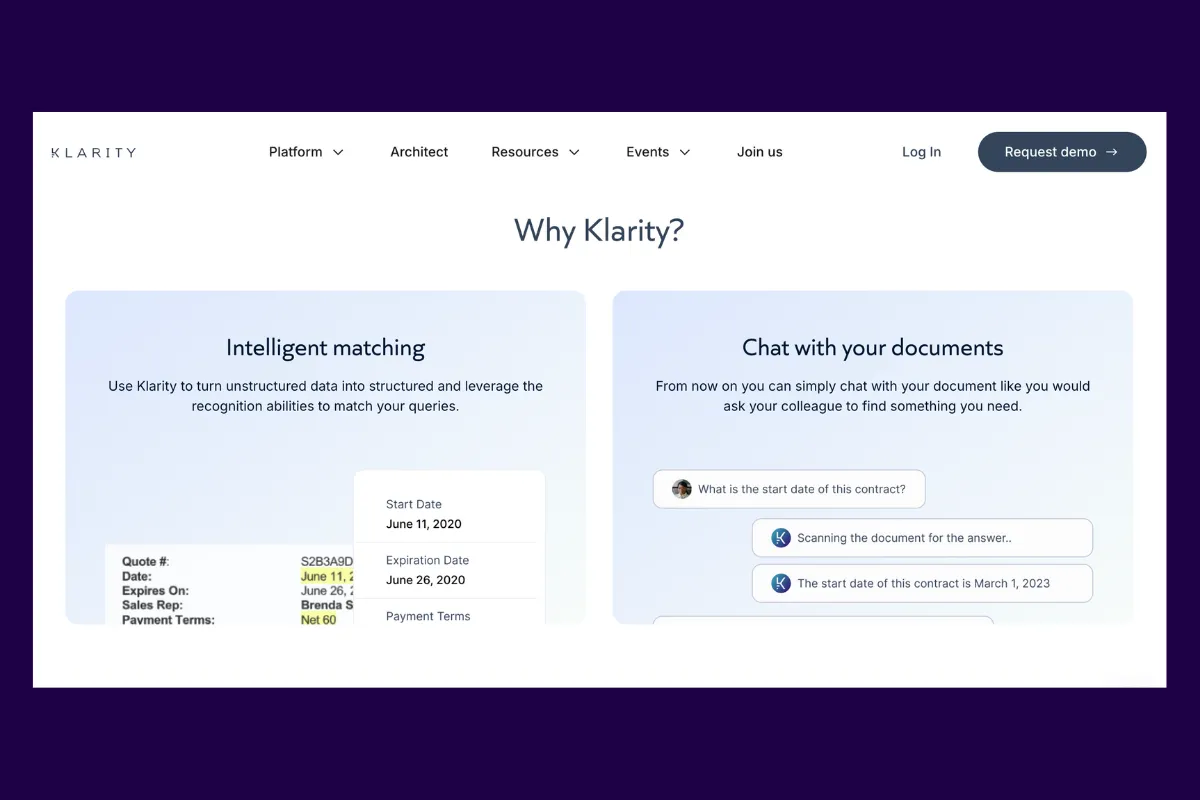1200x800 pixels.
Task: Click the Start Date label in the panel
Action: [414, 505]
